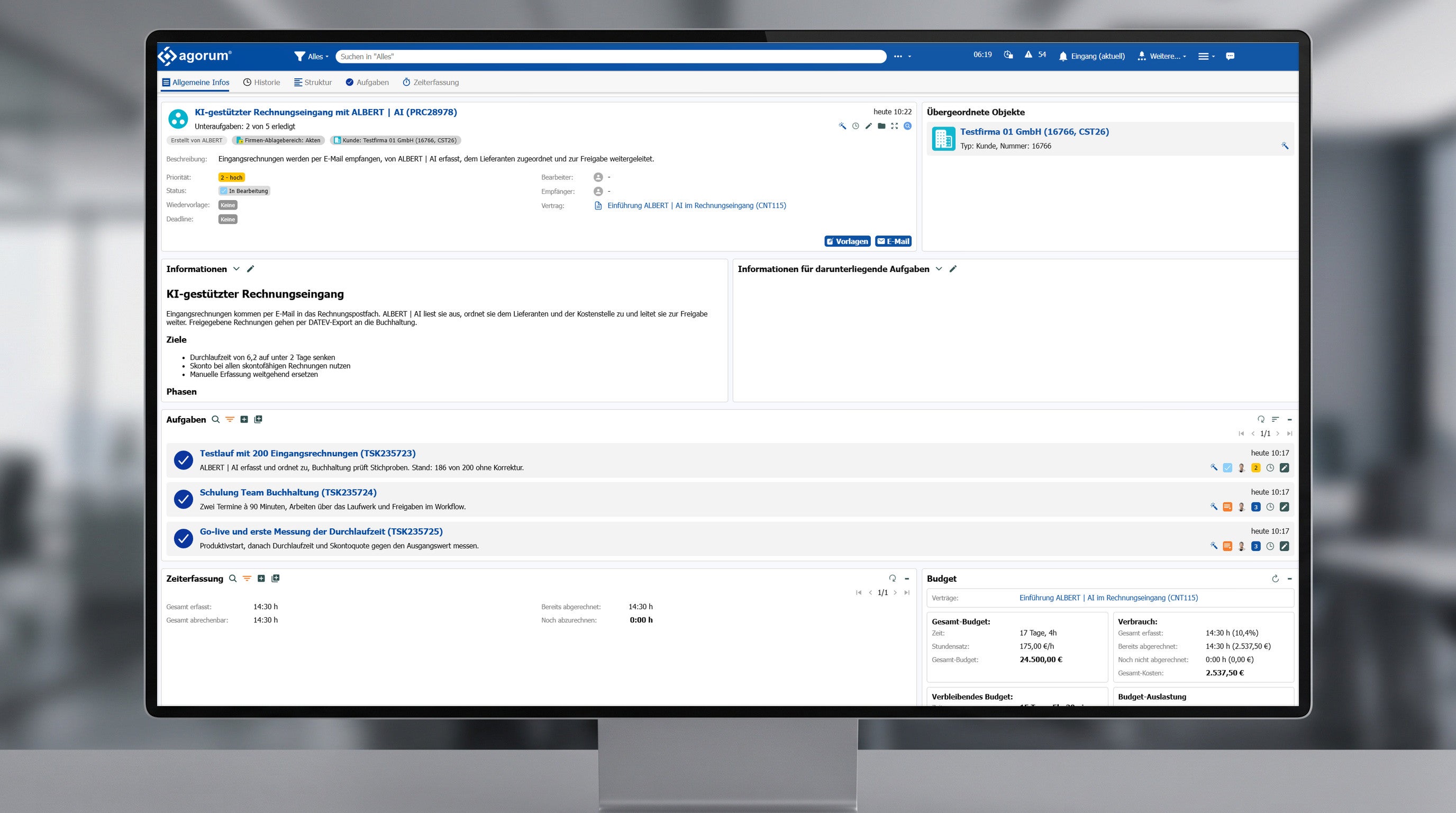Open the sort options of the Aufgaben list
The width and height of the screenshot is (1456, 813).
[1275, 420]
